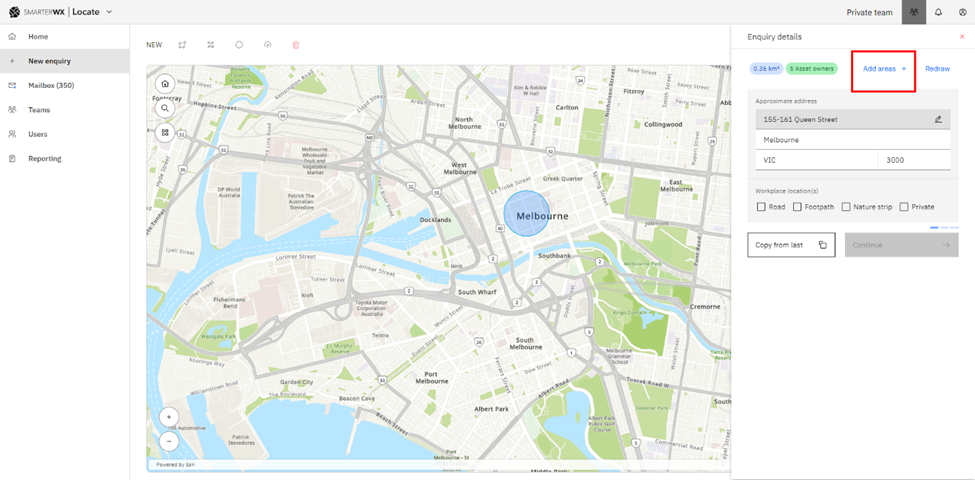
Task: Select the circle draw tool
Action: pos(239,45)
